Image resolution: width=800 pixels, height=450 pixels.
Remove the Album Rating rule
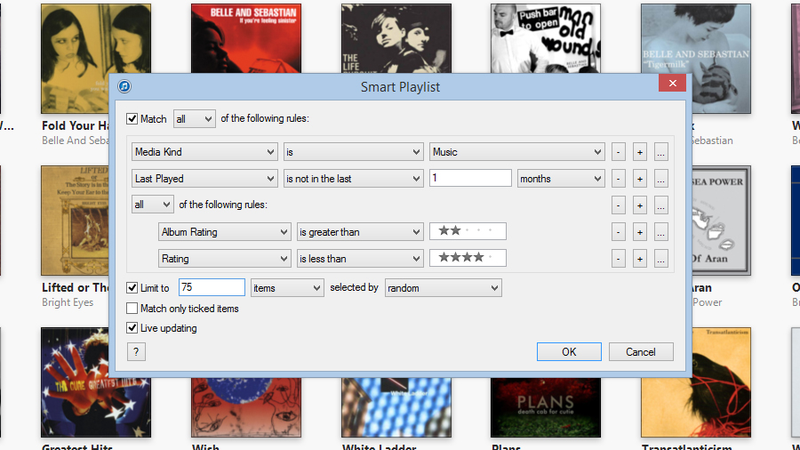pyautogui.click(x=618, y=232)
